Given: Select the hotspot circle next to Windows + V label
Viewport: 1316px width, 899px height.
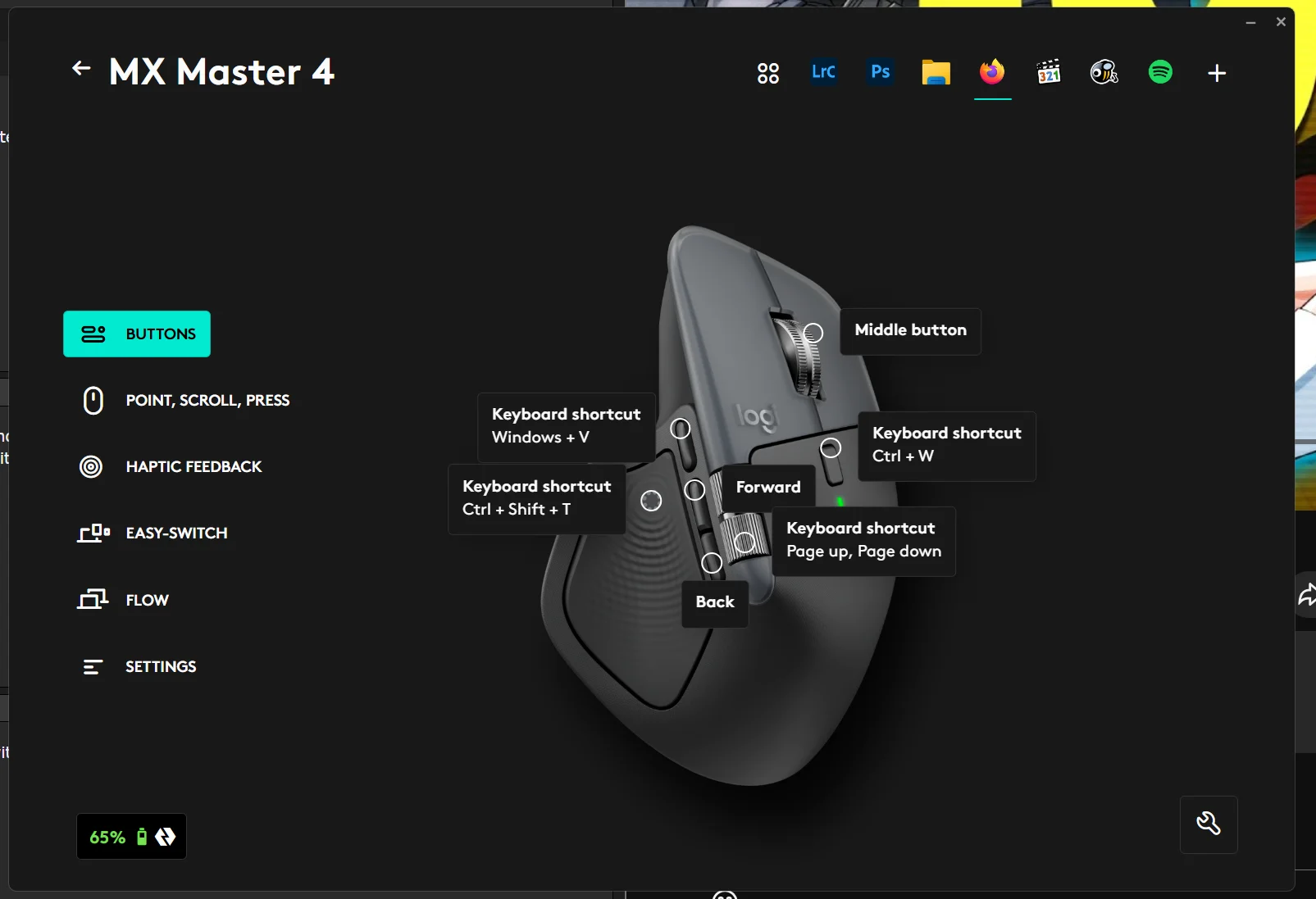Looking at the screenshot, I should click(681, 429).
